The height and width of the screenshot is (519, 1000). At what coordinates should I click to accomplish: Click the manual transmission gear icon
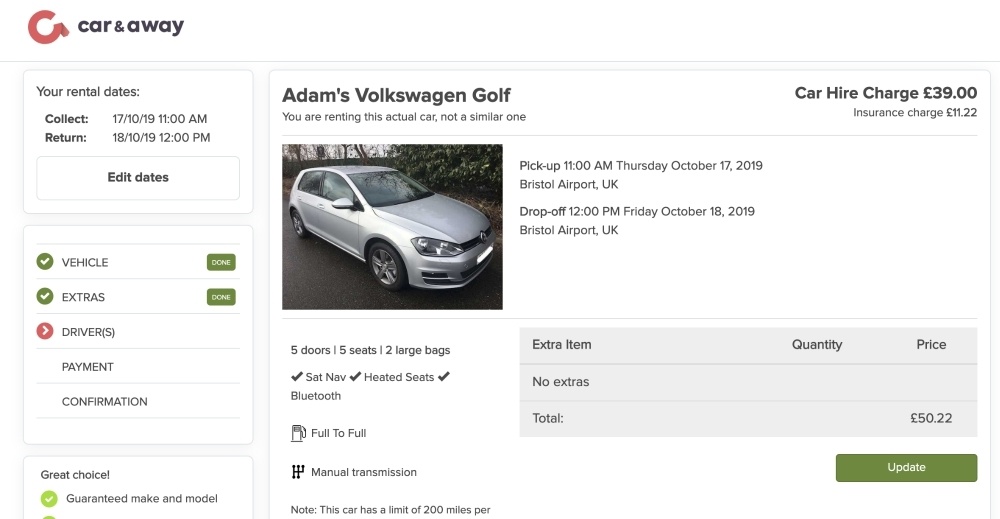tap(298, 472)
